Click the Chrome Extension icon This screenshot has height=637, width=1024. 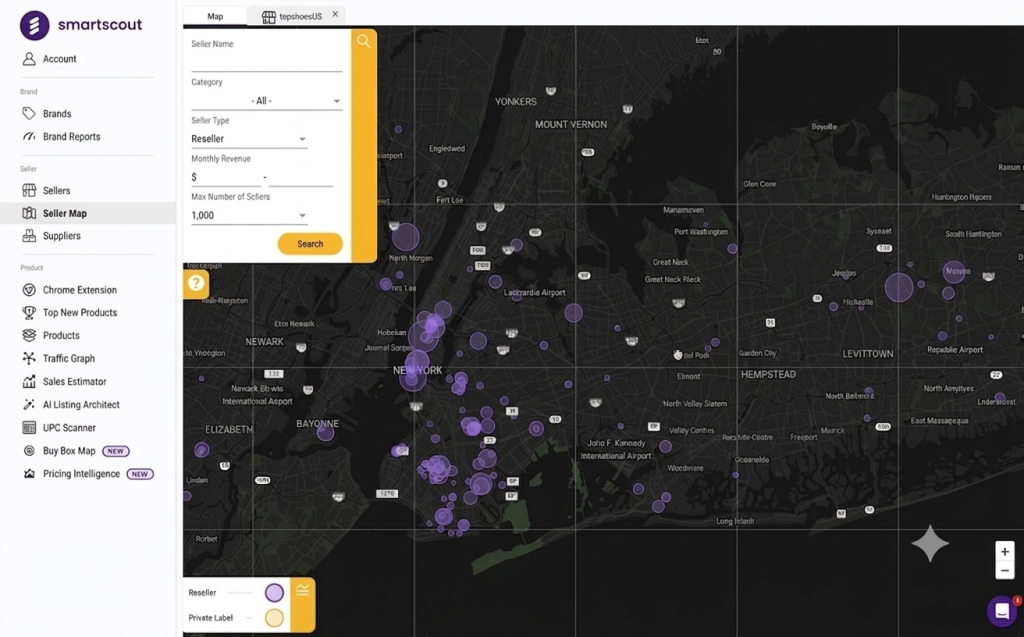(29, 290)
